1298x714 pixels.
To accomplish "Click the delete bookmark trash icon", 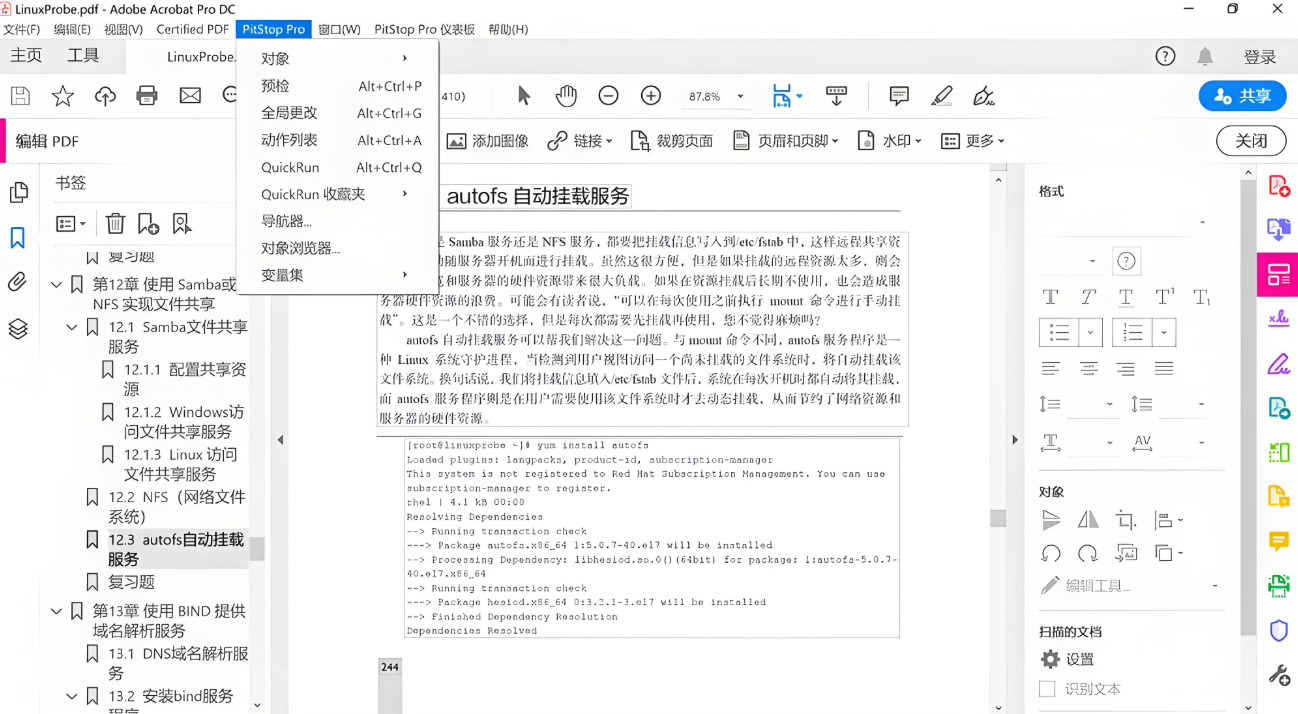I will tap(115, 222).
